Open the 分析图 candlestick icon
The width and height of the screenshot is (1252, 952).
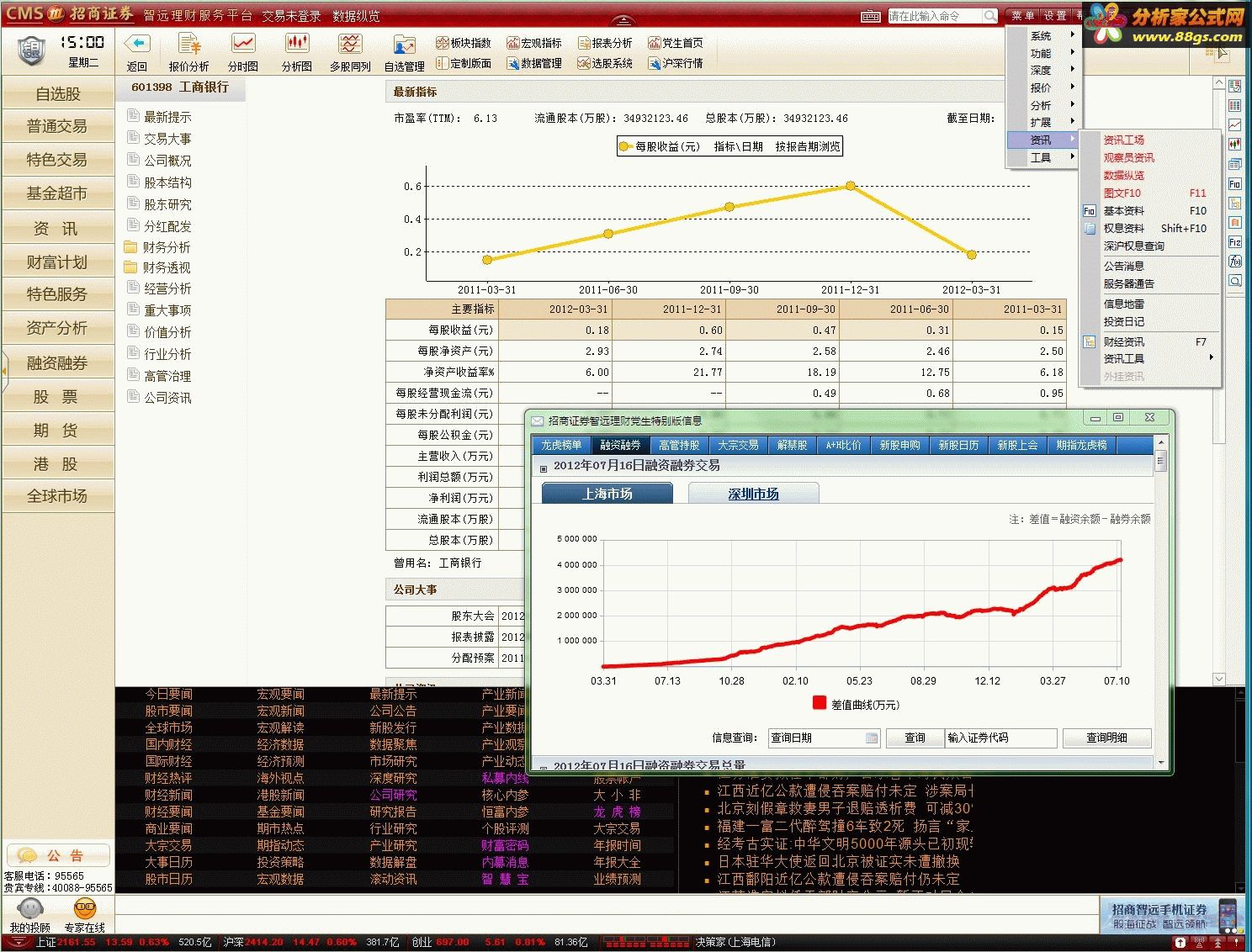coord(296,43)
